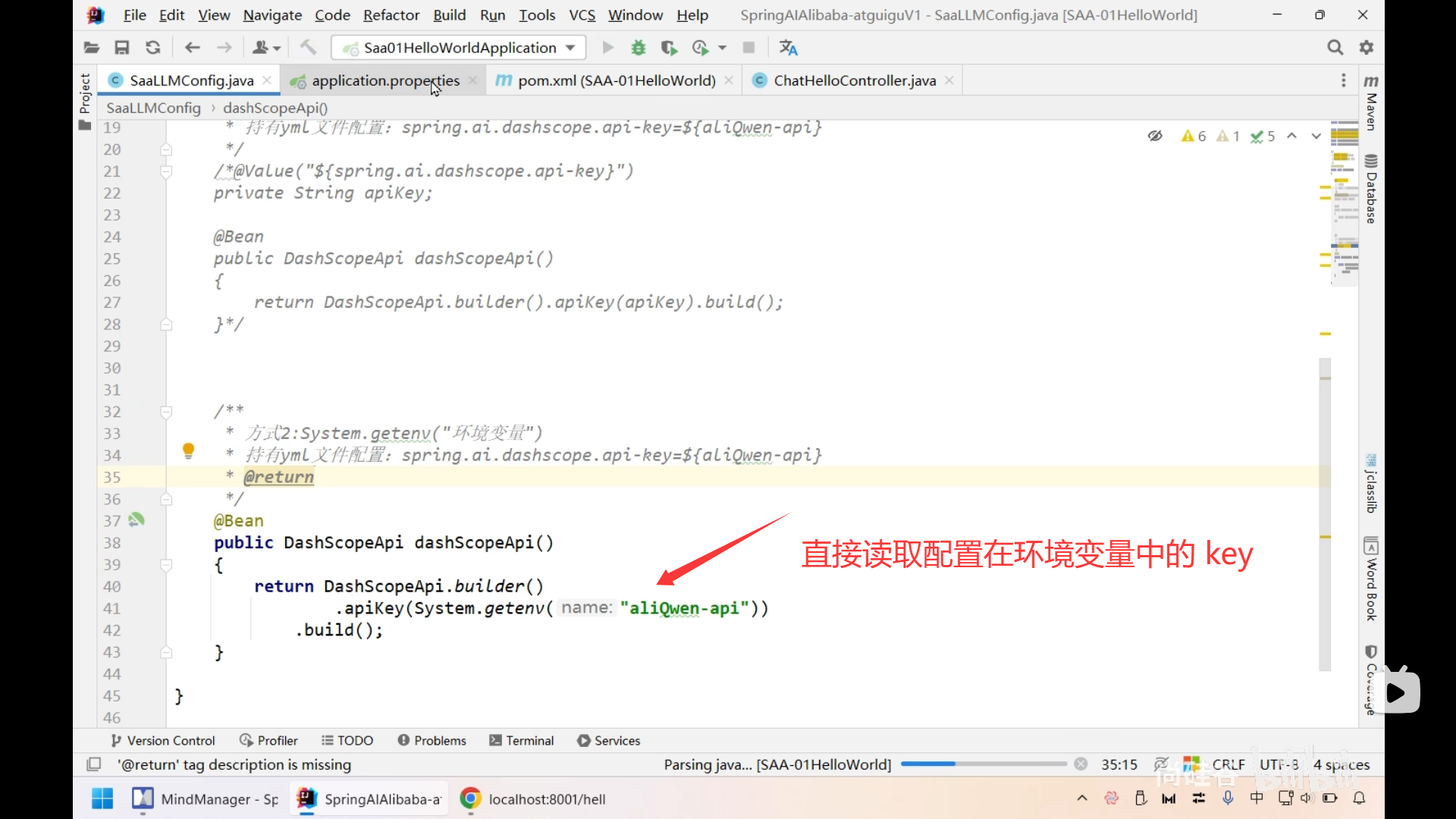Click the Spring bean gutter icon
Image resolution: width=1456 pixels, height=819 pixels.
(x=136, y=520)
